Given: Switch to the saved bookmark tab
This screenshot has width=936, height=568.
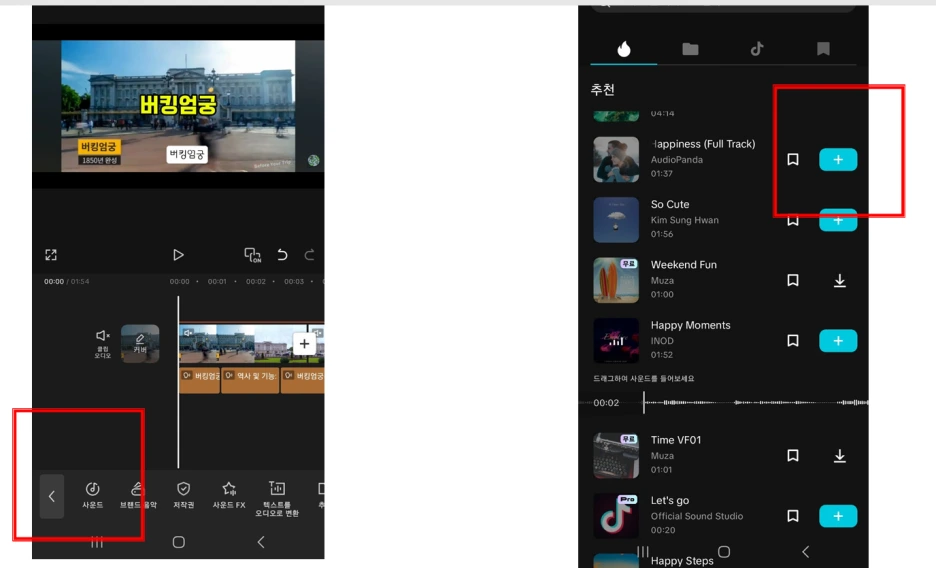Looking at the screenshot, I should (x=823, y=49).
